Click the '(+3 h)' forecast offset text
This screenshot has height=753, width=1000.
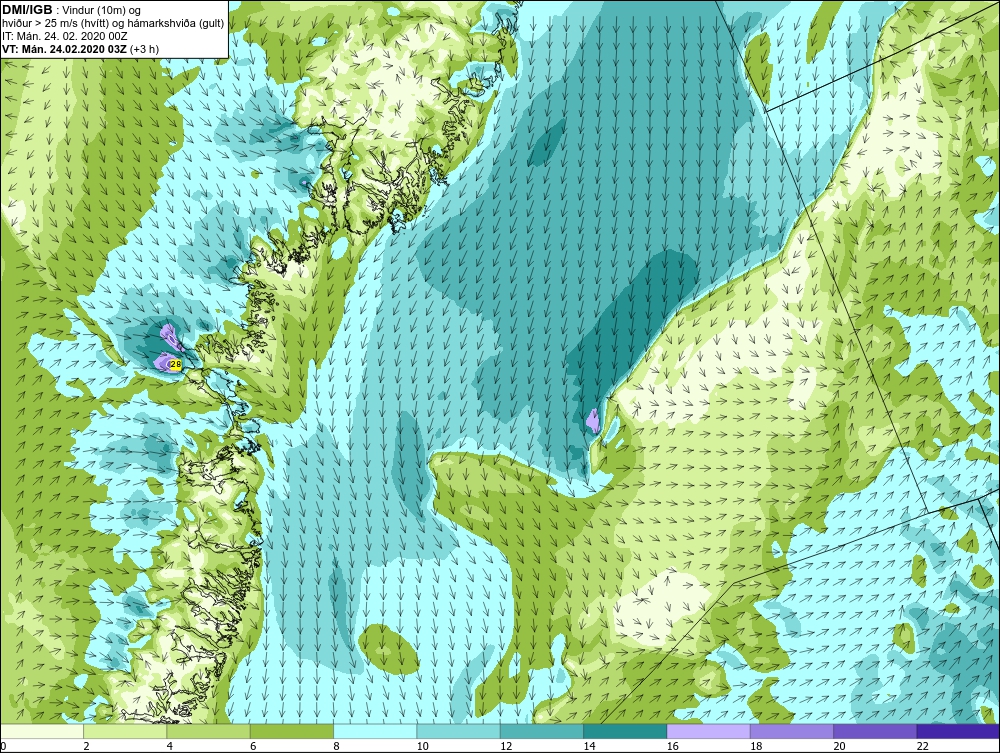point(145,49)
